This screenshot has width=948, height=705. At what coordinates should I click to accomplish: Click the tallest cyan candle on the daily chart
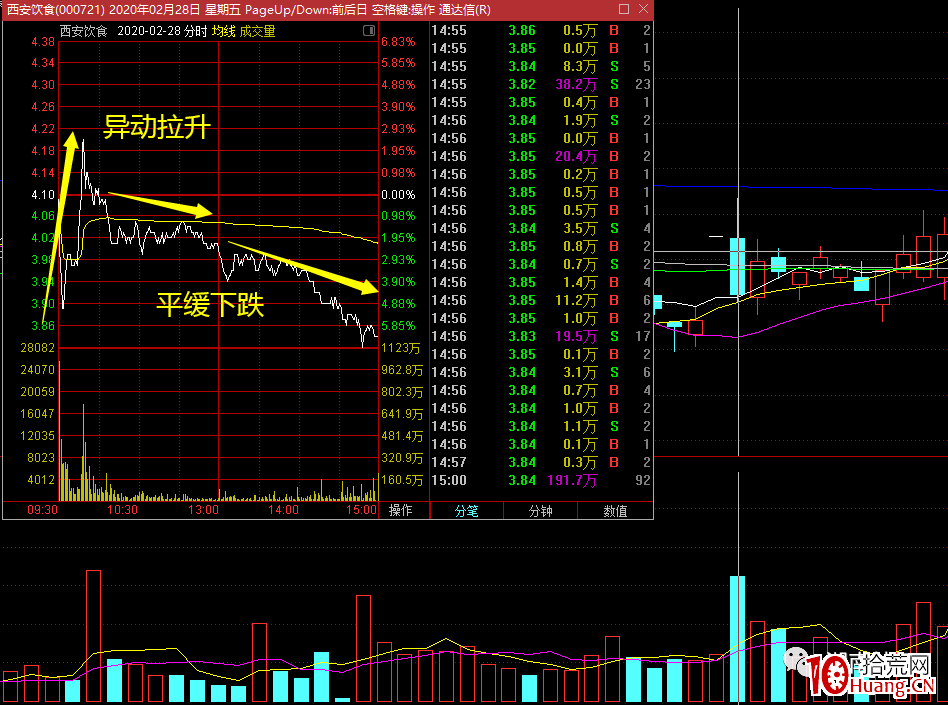click(x=737, y=267)
